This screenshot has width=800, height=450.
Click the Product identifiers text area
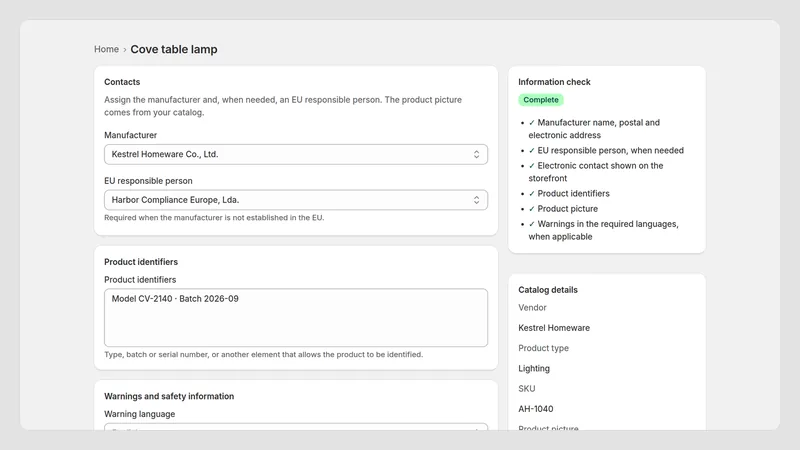296,317
